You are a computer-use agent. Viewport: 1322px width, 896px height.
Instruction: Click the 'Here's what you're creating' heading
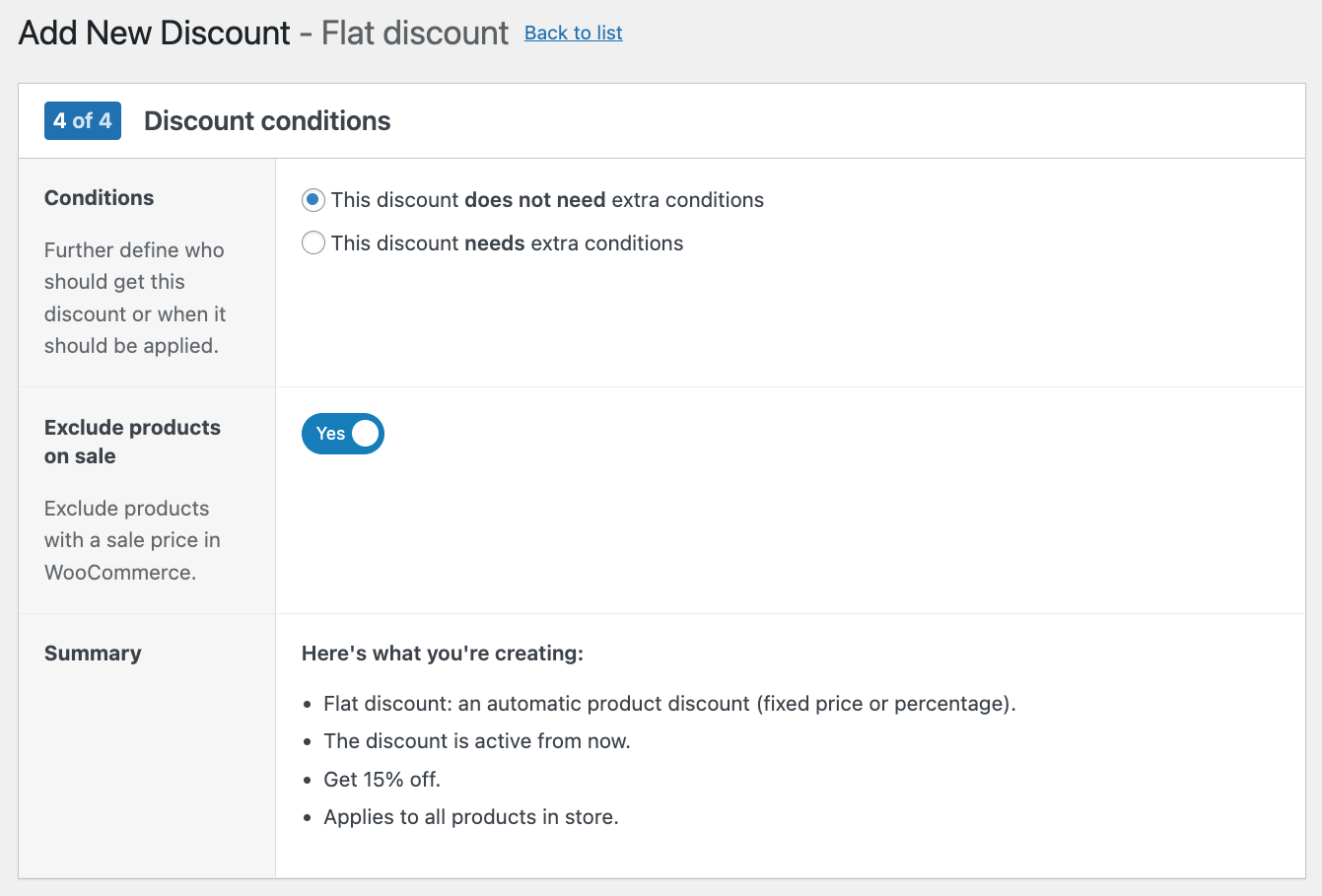coord(443,653)
